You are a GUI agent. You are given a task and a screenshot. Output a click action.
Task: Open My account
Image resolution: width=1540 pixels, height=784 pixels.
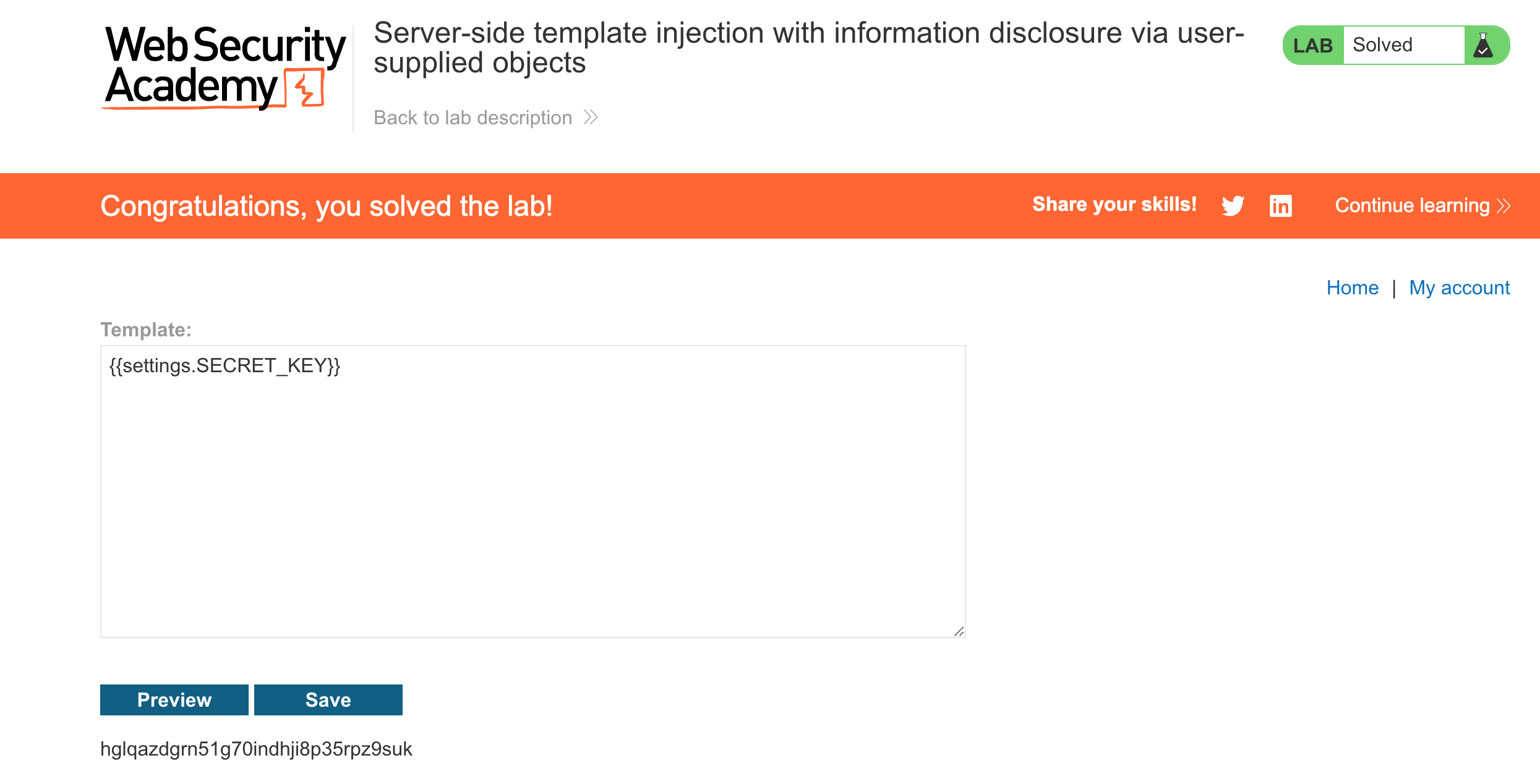pos(1459,288)
